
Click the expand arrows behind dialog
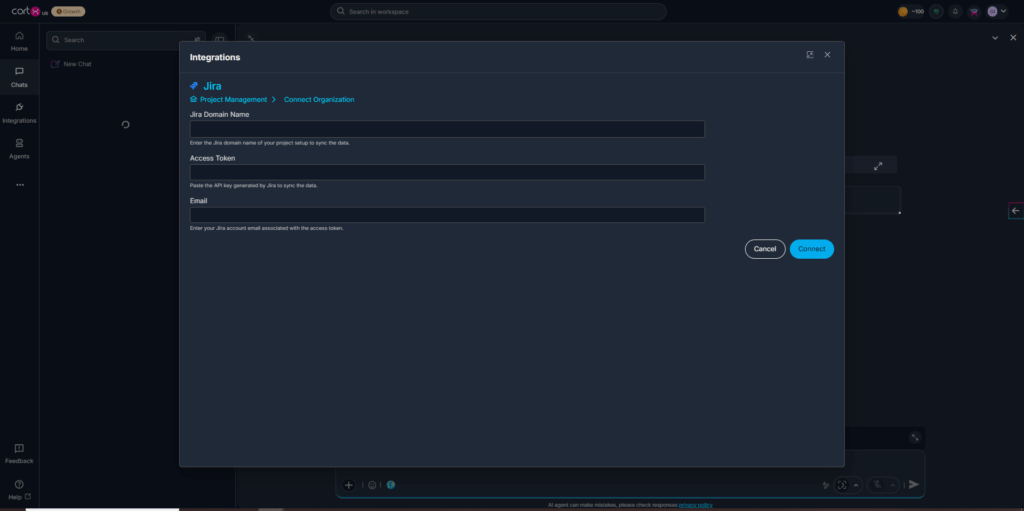click(878, 166)
